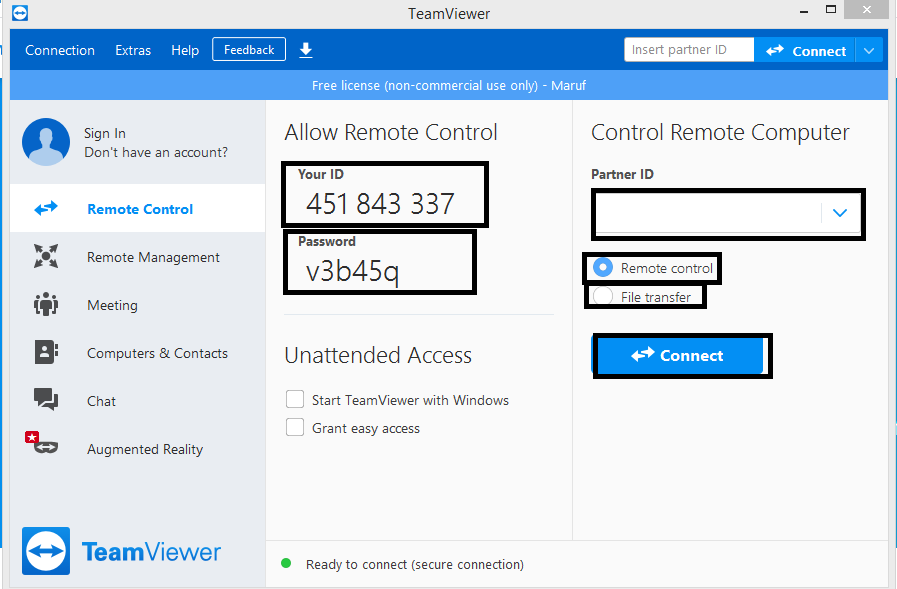The width and height of the screenshot is (897, 589).
Task: Click the Remote Management icon
Action: [x=46, y=256]
